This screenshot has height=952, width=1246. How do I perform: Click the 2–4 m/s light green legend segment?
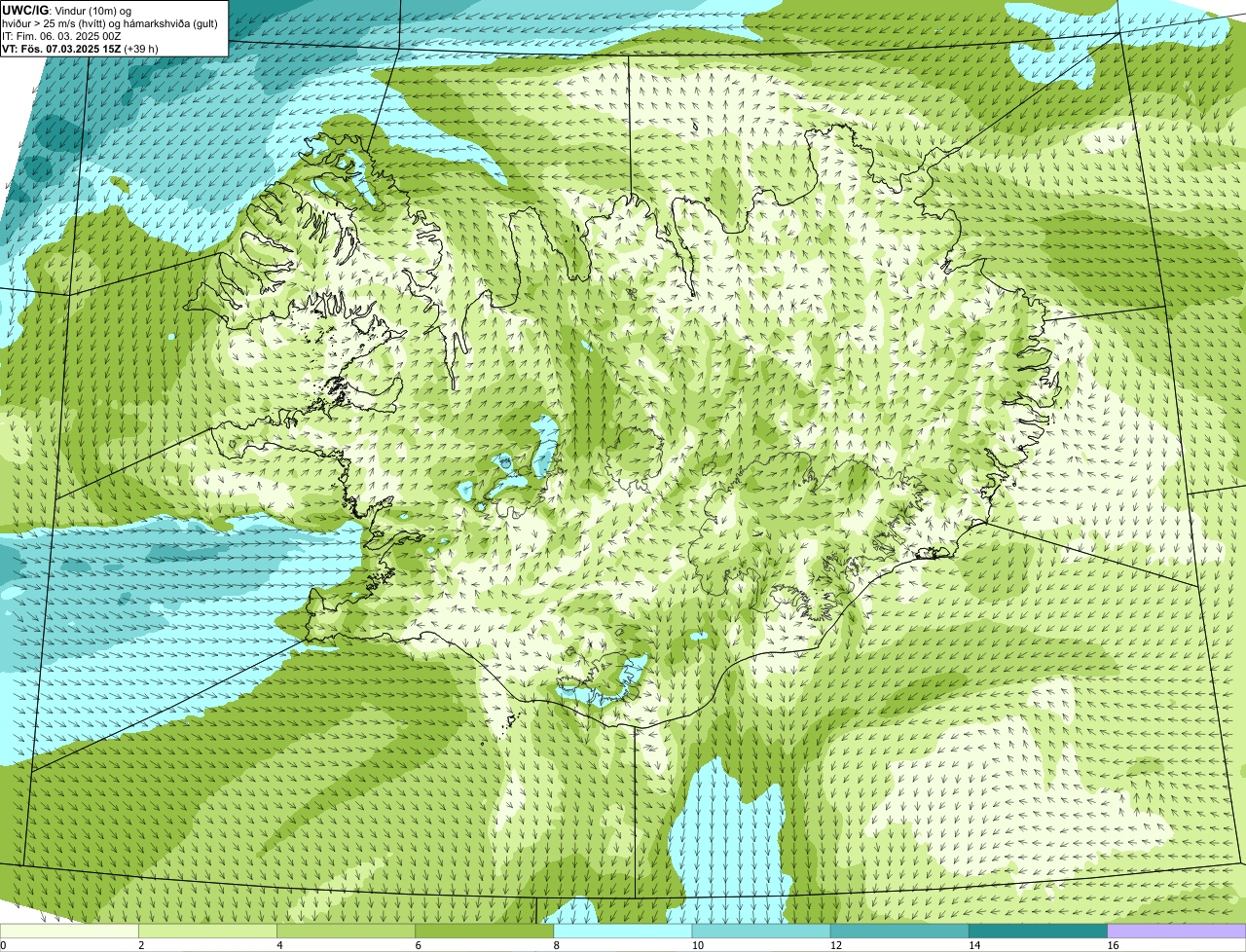(x=208, y=931)
